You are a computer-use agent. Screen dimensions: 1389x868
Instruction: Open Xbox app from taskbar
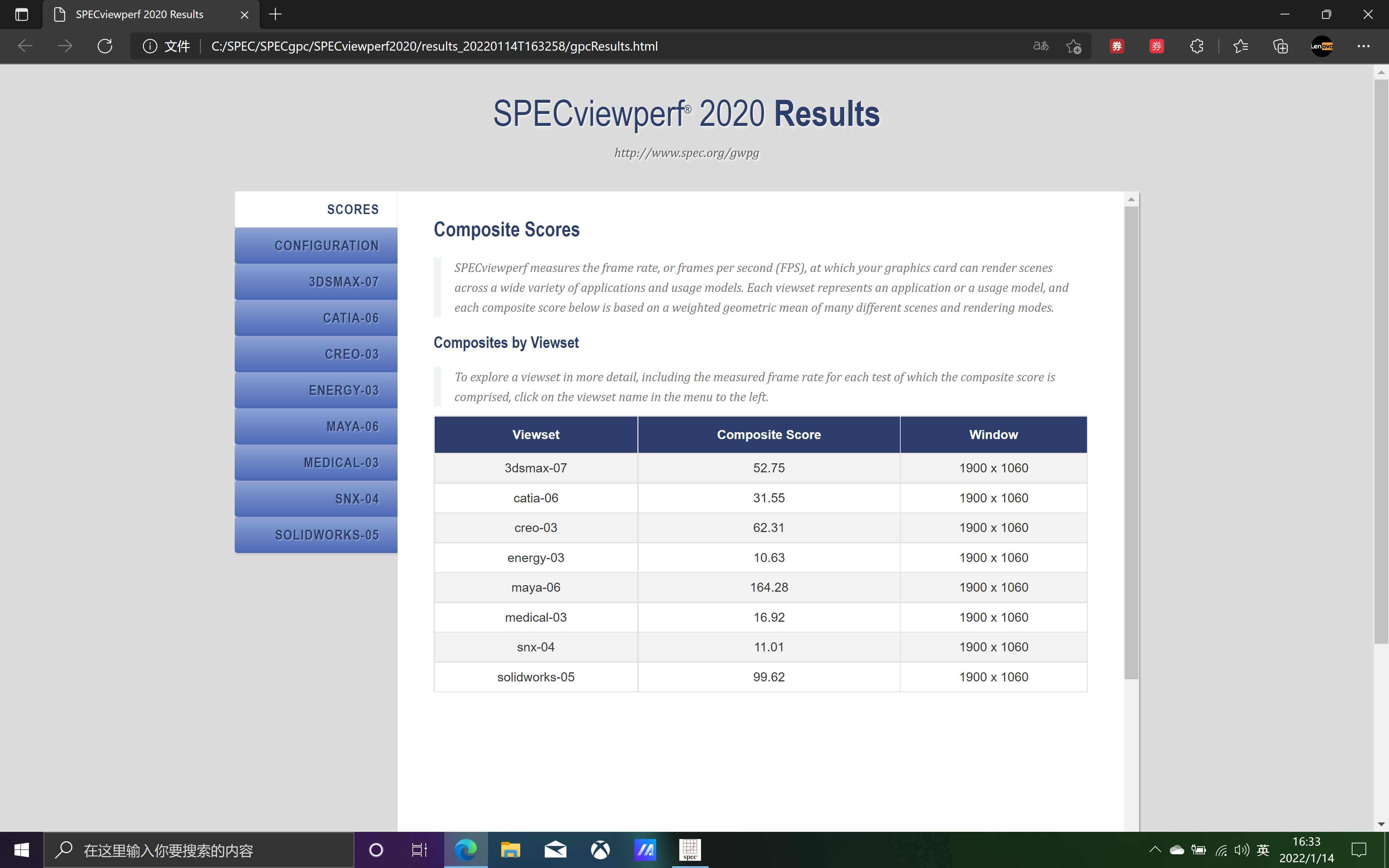pos(600,850)
